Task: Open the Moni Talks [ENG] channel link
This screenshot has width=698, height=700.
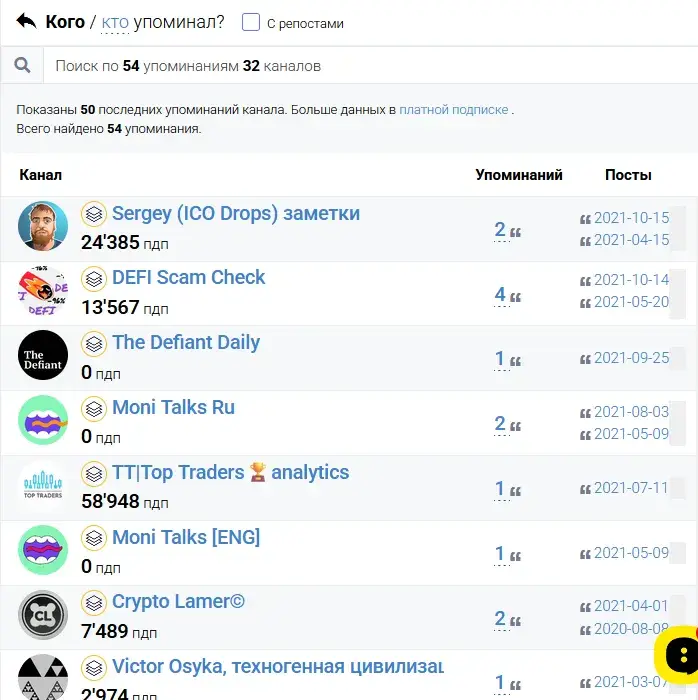Action: click(186, 537)
